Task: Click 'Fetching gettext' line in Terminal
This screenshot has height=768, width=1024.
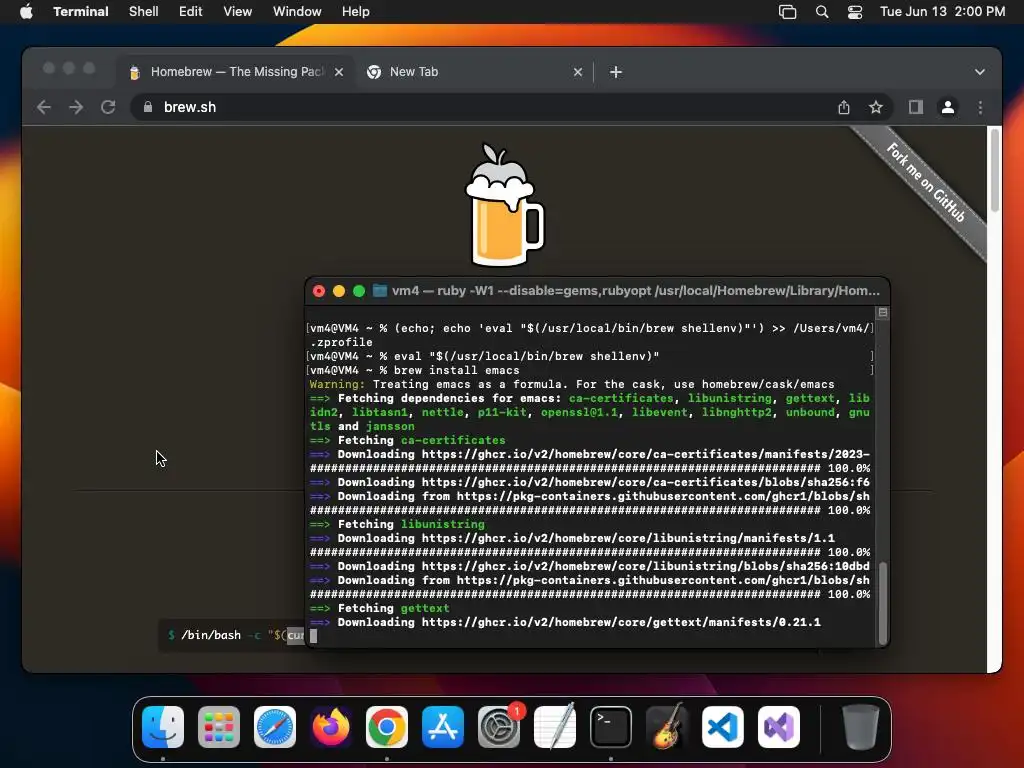Action: [x=379, y=608]
